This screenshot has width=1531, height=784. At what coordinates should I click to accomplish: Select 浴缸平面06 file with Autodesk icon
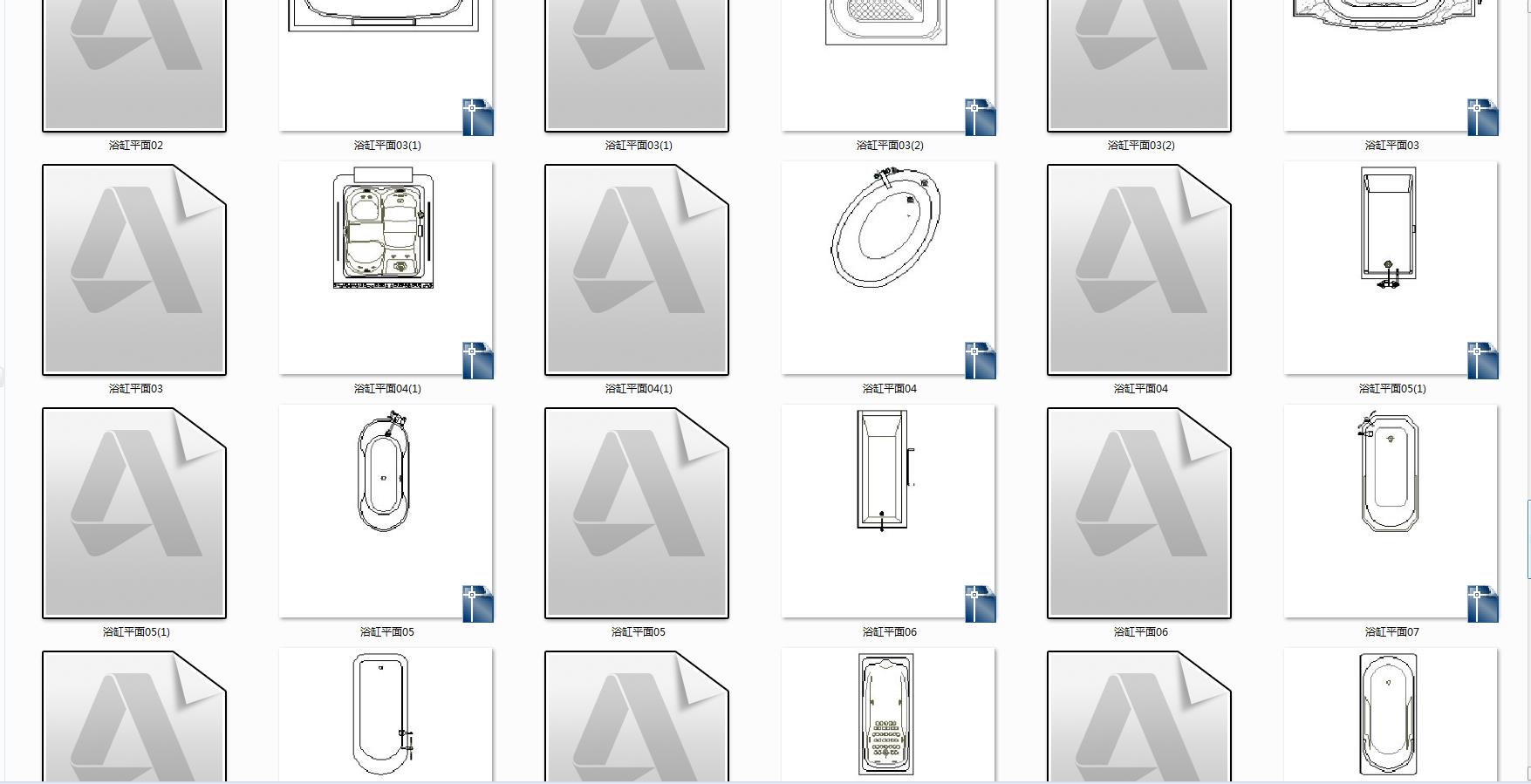pyautogui.click(x=1139, y=513)
